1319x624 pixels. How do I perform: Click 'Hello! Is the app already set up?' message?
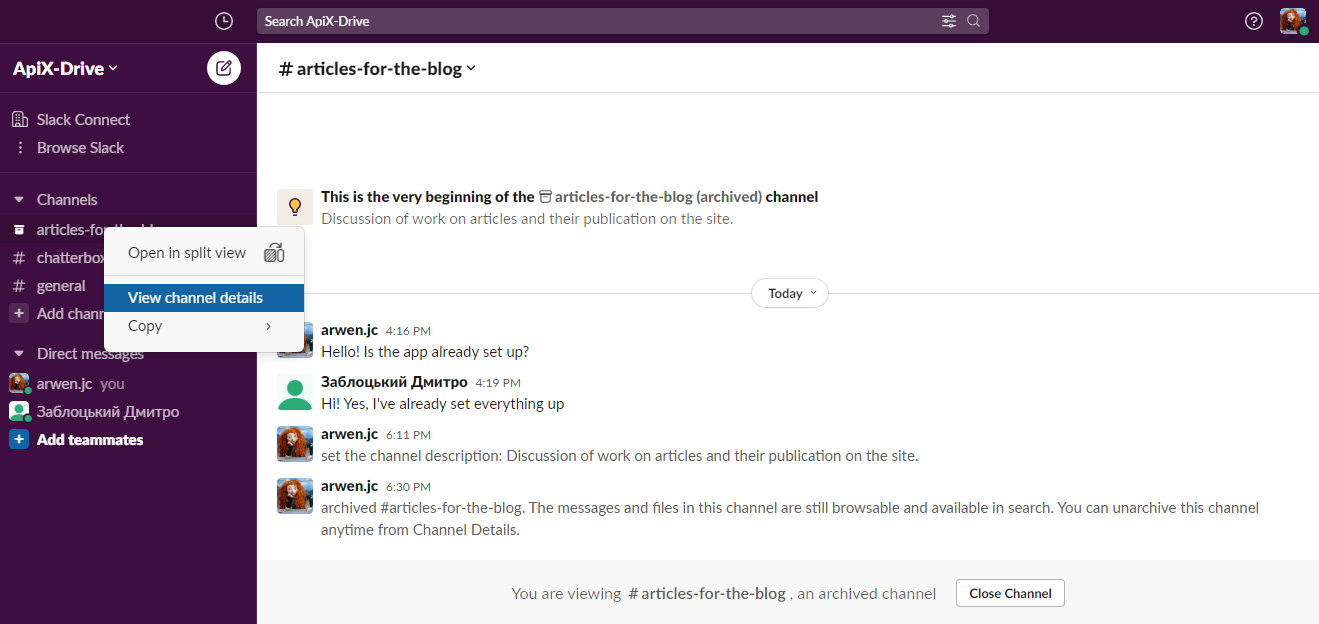point(425,352)
